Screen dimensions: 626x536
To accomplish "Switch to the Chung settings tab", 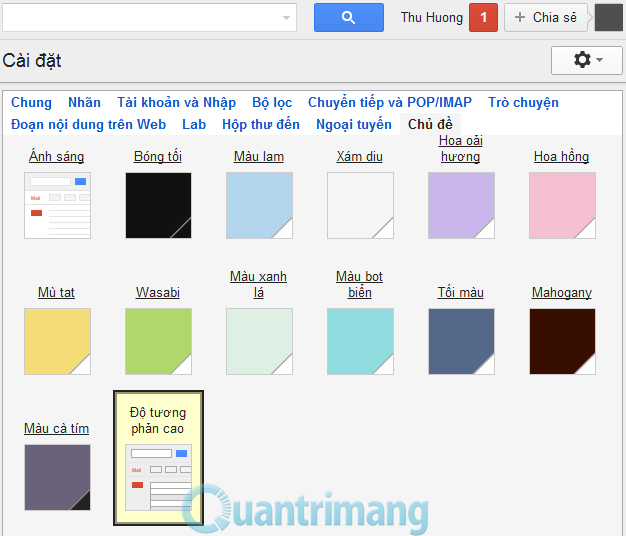I will tap(31, 102).
